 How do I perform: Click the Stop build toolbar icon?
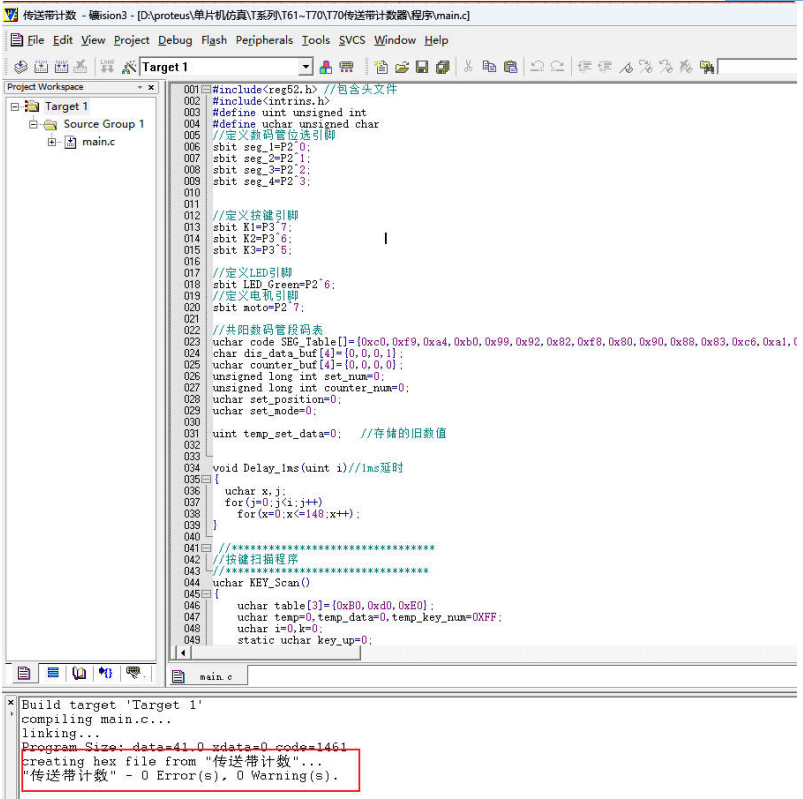coord(80,67)
